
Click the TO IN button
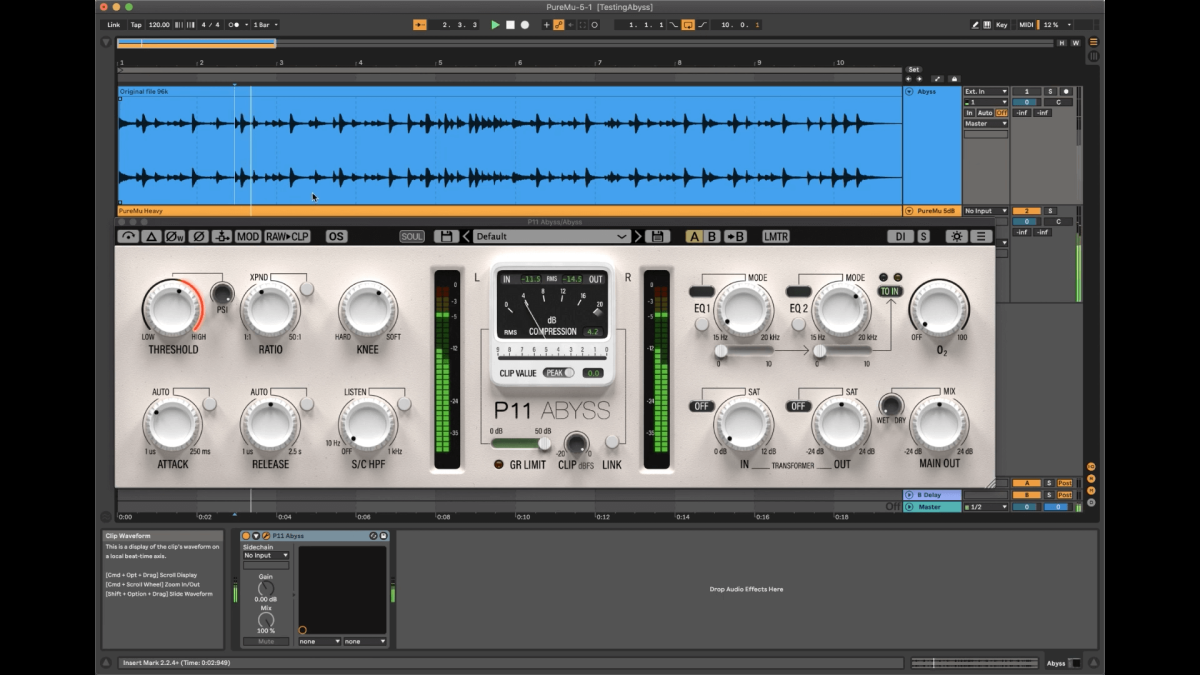(x=889, y=291)
